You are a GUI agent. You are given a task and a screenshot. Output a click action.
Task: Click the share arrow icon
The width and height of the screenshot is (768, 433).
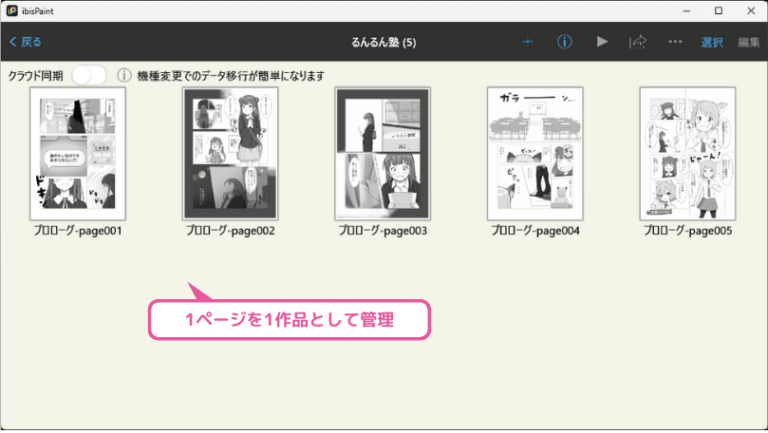[x=638, y=42]
